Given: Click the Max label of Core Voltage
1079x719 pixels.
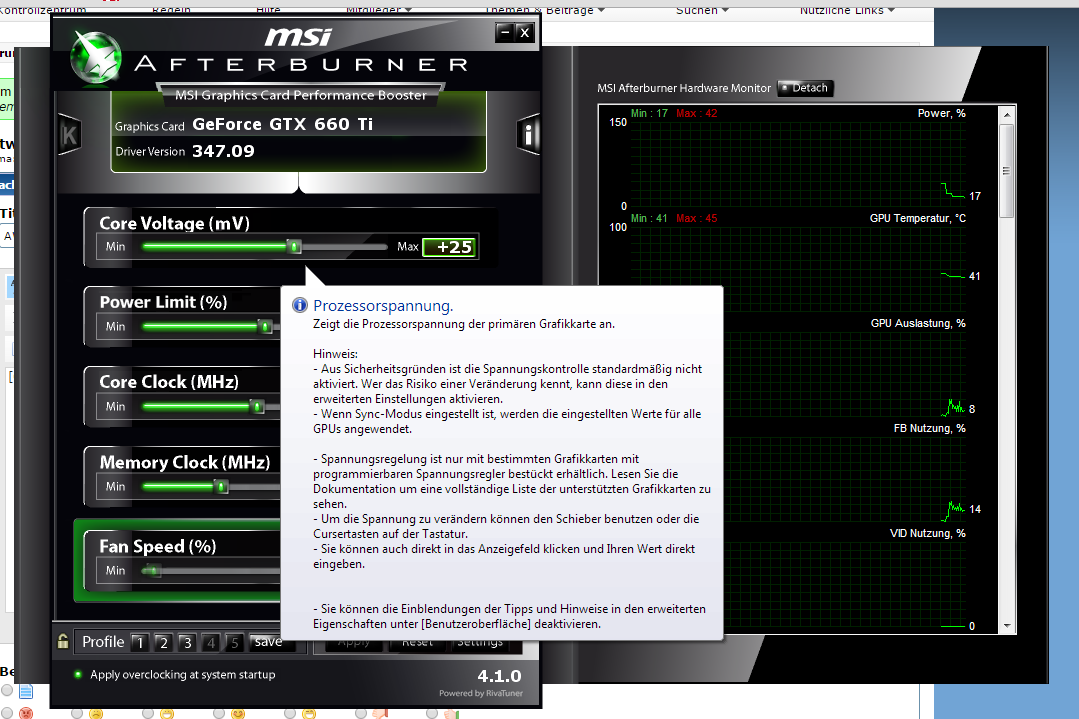Looking at the screenshot, I should [407, 246].
